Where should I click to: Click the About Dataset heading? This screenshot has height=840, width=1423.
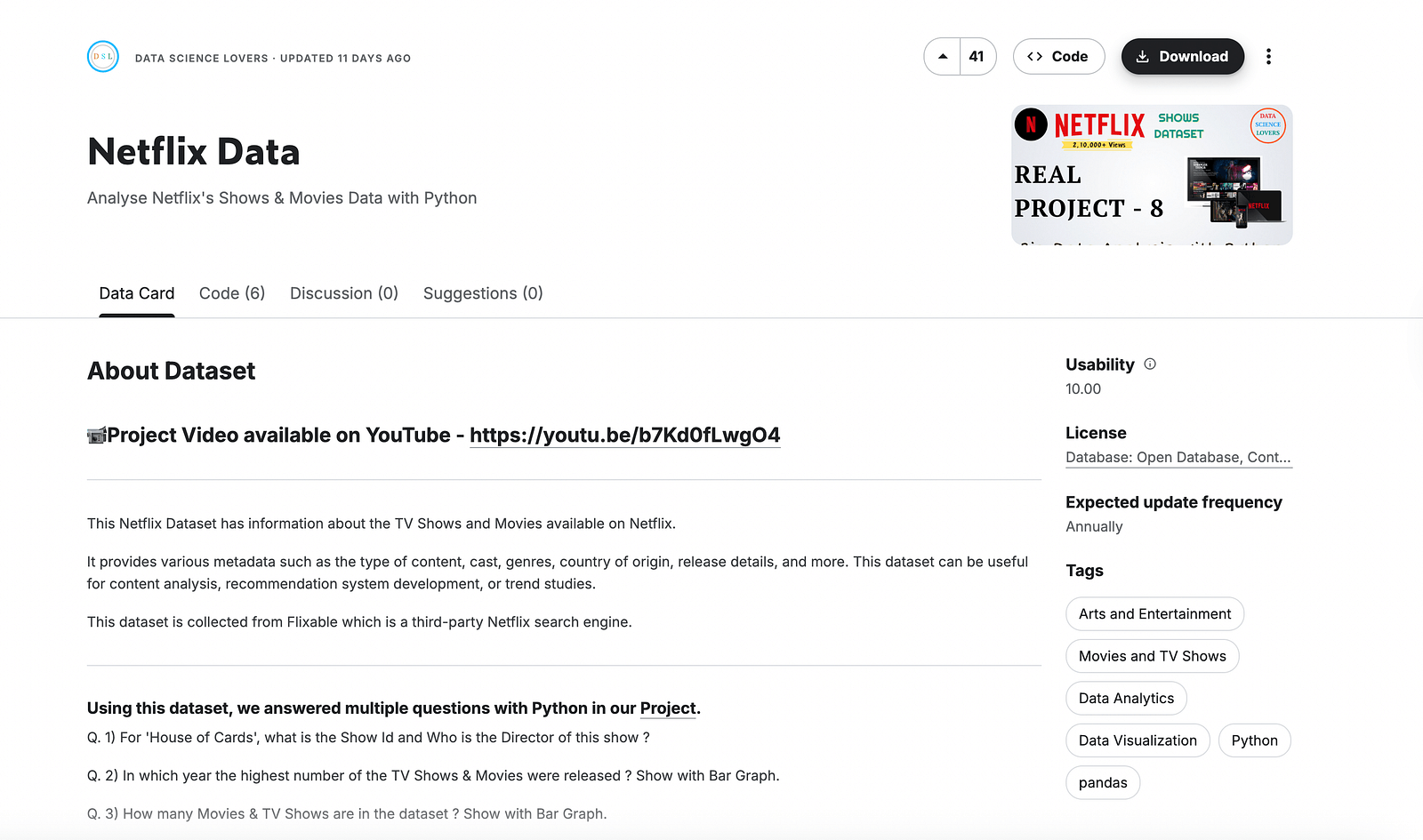[x=171, y=371]
